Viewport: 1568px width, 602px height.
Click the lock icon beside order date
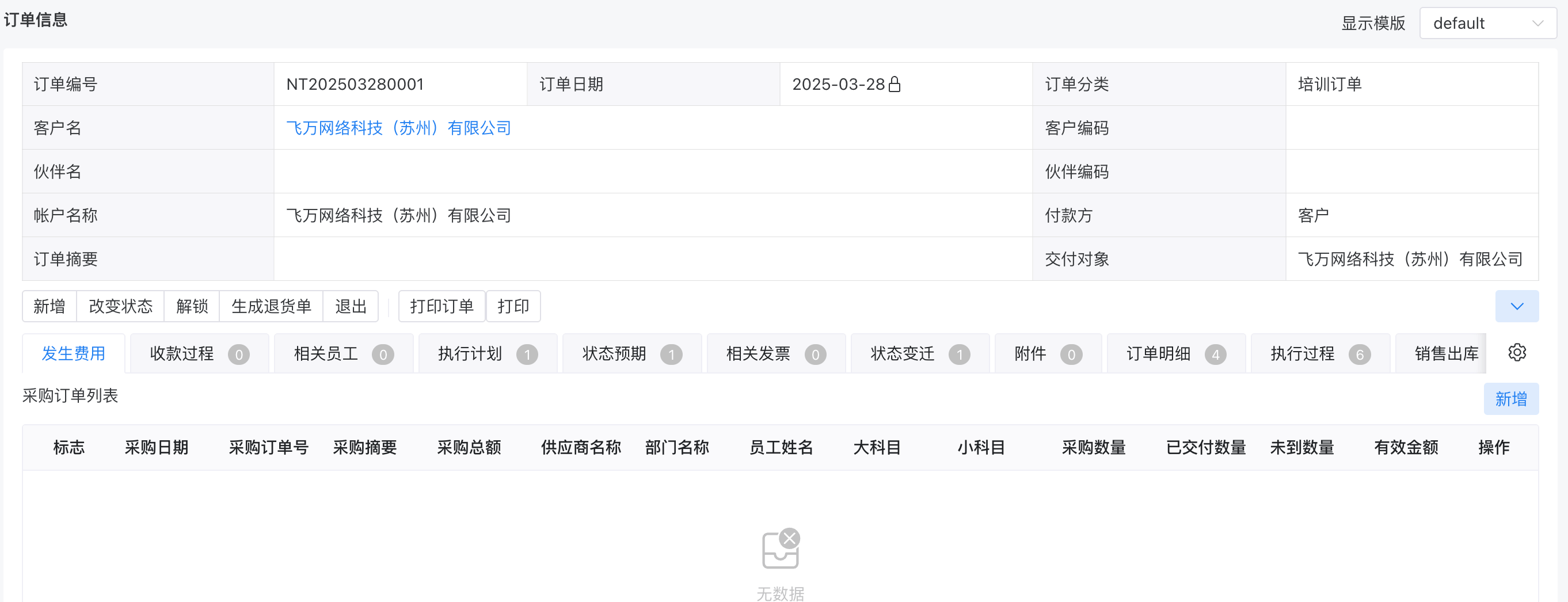(894, 84)
